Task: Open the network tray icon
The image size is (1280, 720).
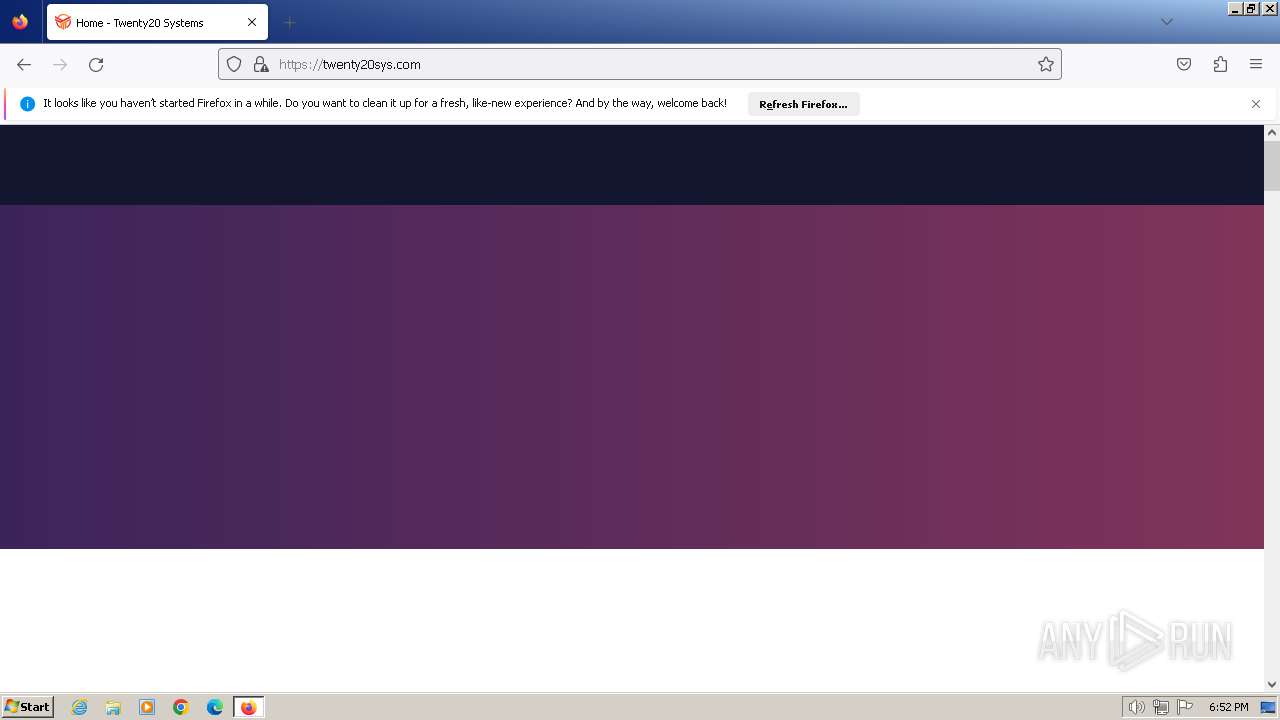Action: (x=1161, y=707)
